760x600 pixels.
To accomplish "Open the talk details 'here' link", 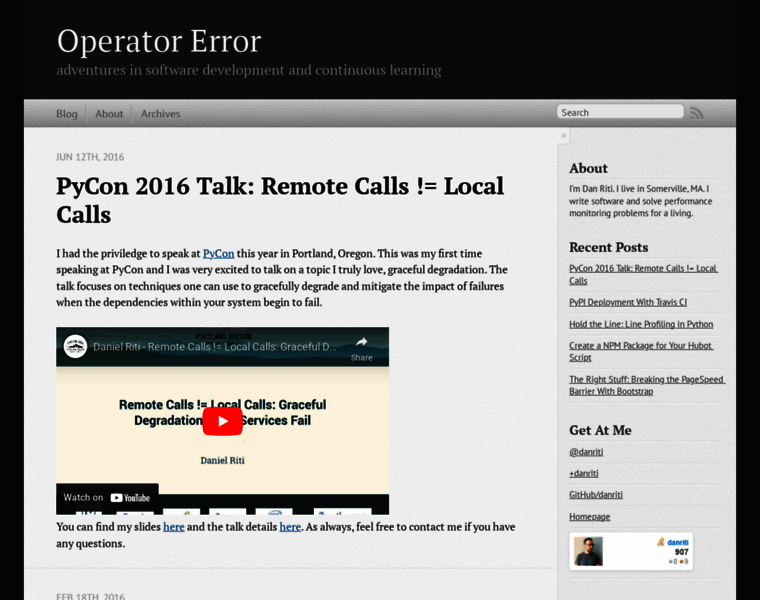I will pos(290,527).
